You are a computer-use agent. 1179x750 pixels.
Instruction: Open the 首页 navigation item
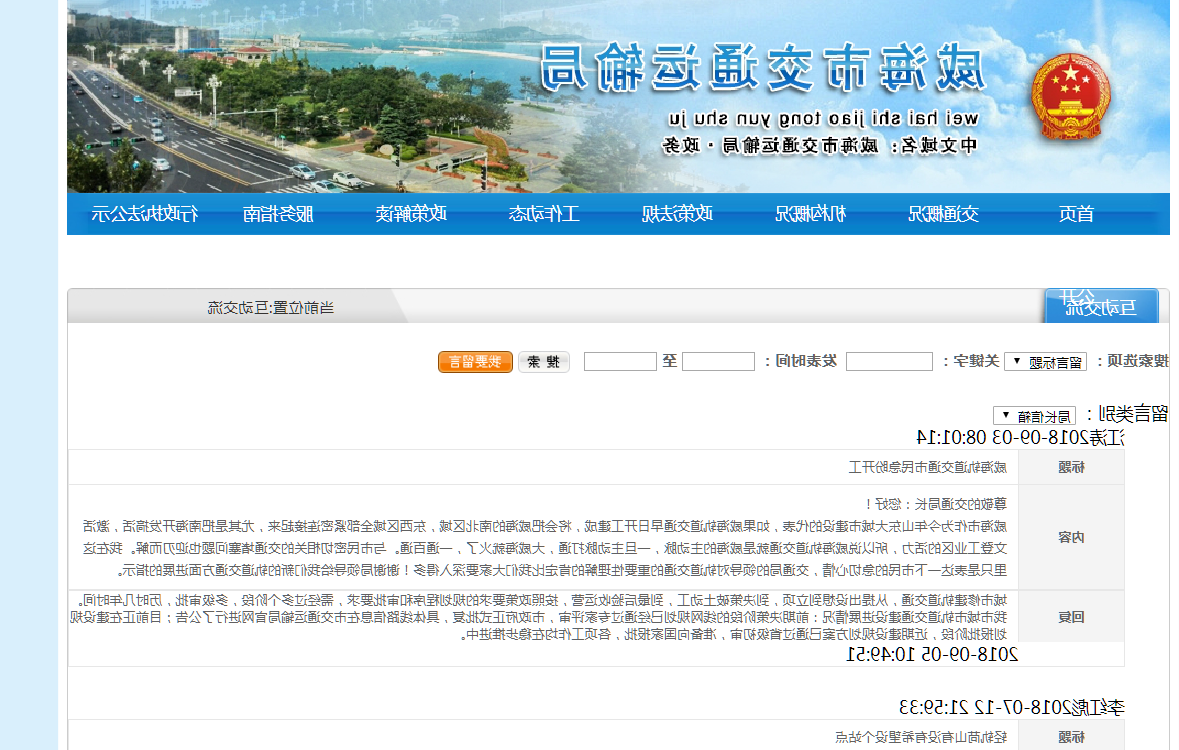pos(1076,214)
